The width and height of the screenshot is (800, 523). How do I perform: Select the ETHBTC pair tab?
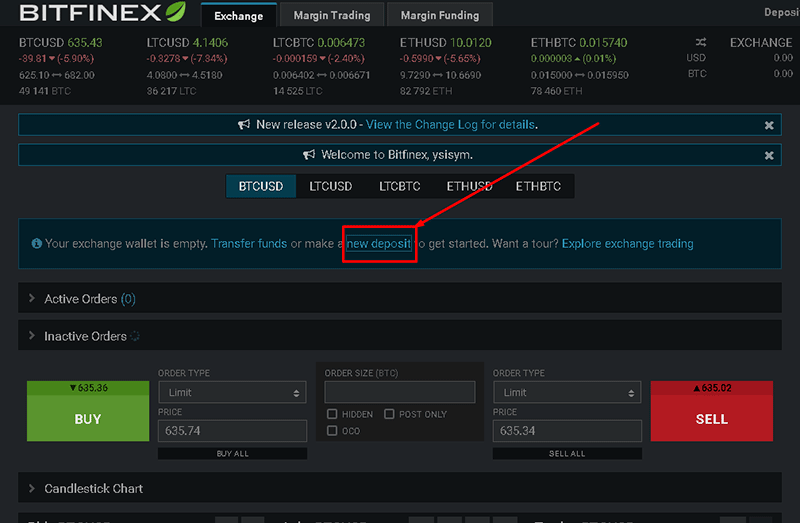(x=538, y=186)
